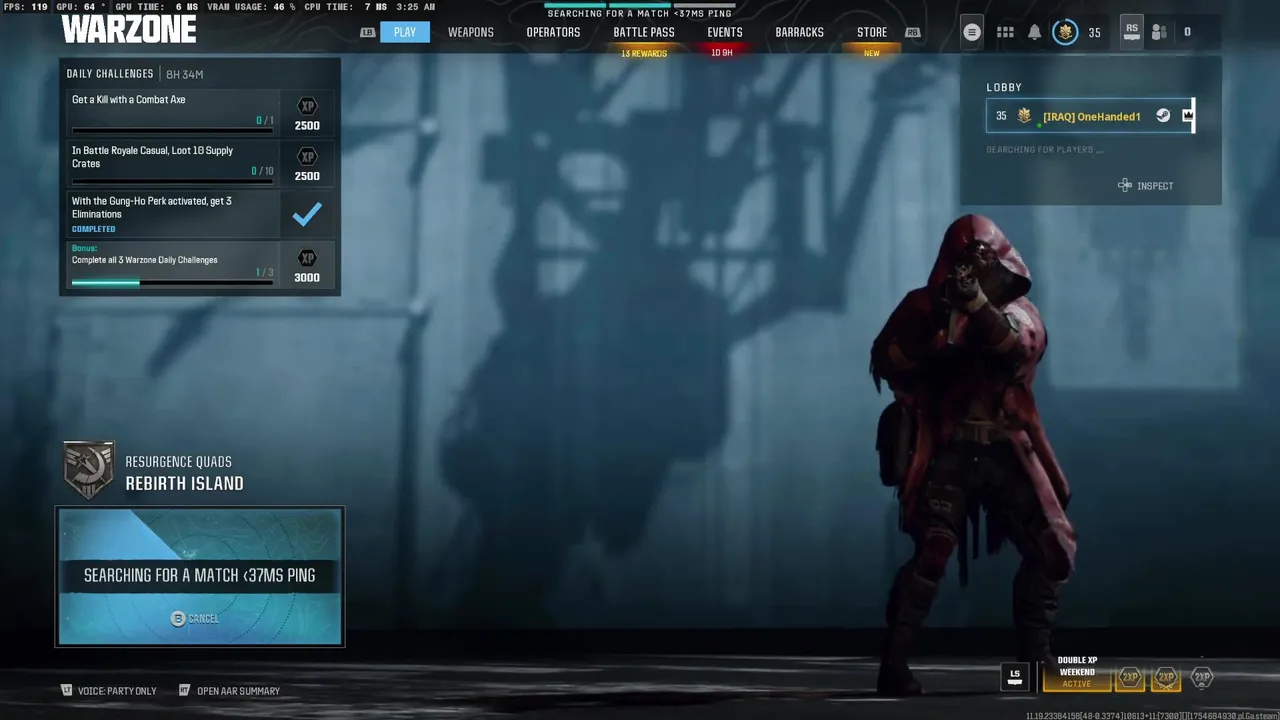Click the Searching for a Match playlist tile
The height and width of the screenshot is (720, 1280).
tap(200, 576)
